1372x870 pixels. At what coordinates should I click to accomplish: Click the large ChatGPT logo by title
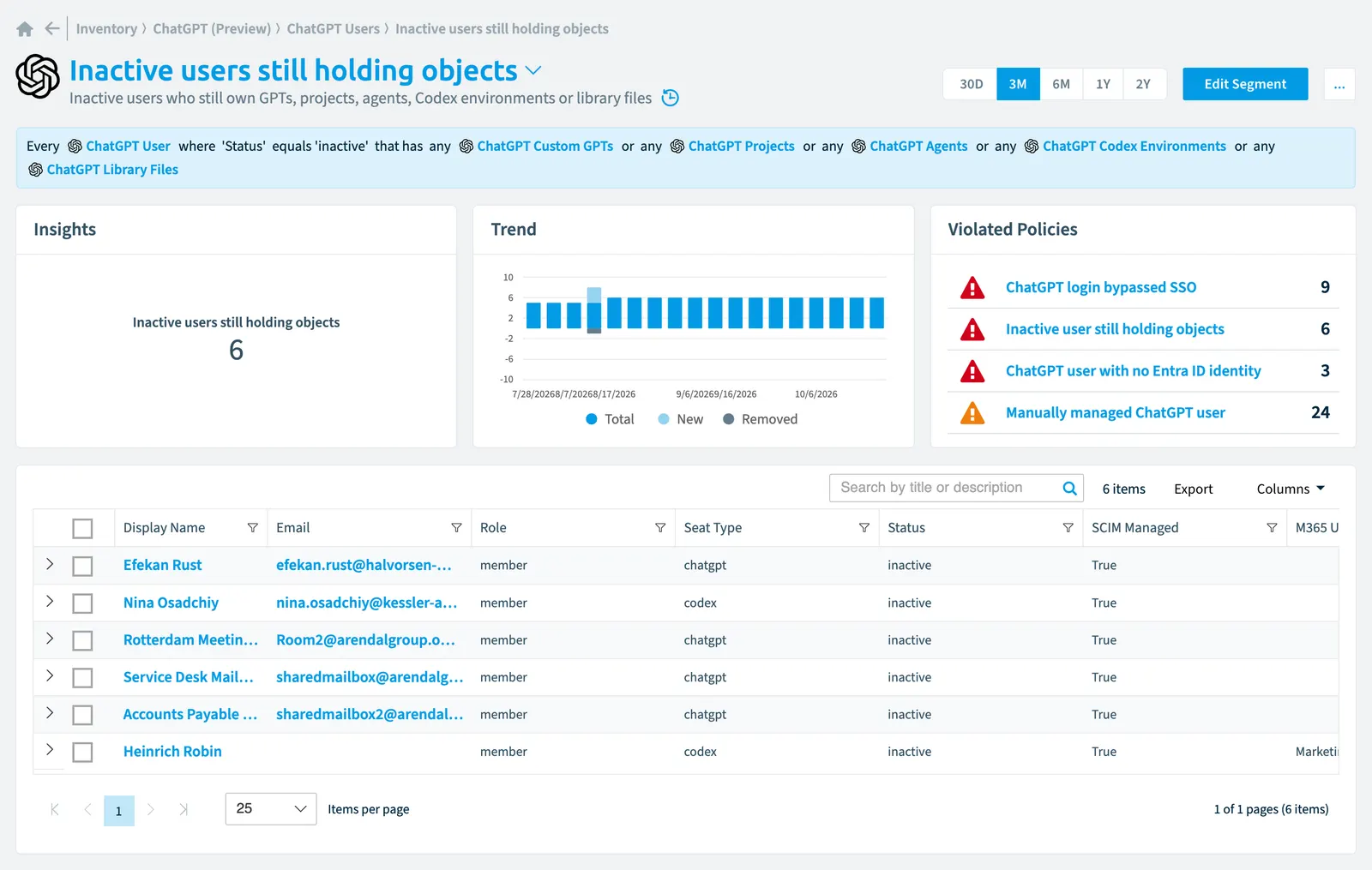(x=38, y=76)
